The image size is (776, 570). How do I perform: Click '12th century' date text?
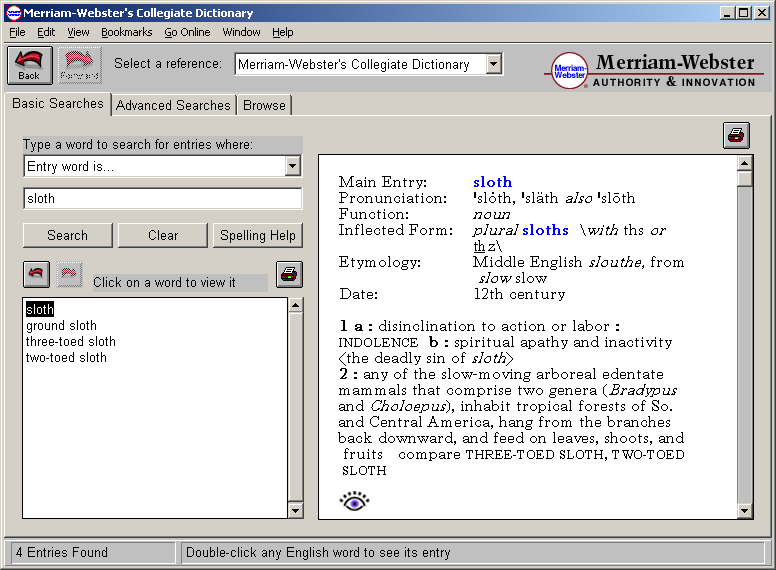519,294
